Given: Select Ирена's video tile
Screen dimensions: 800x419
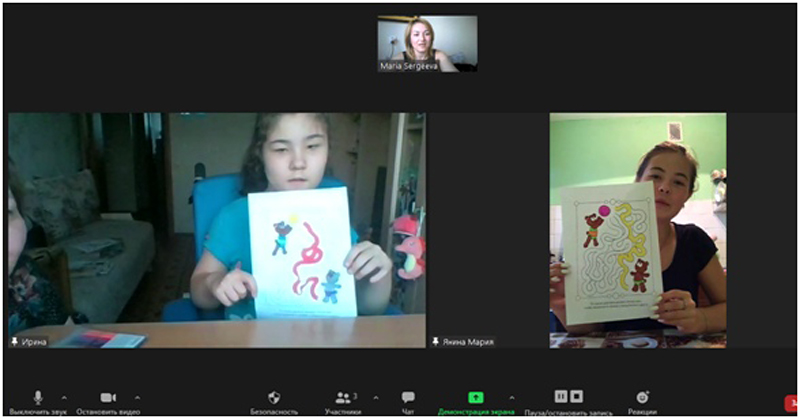Looking at the screenshot, I should pos(216,230).
